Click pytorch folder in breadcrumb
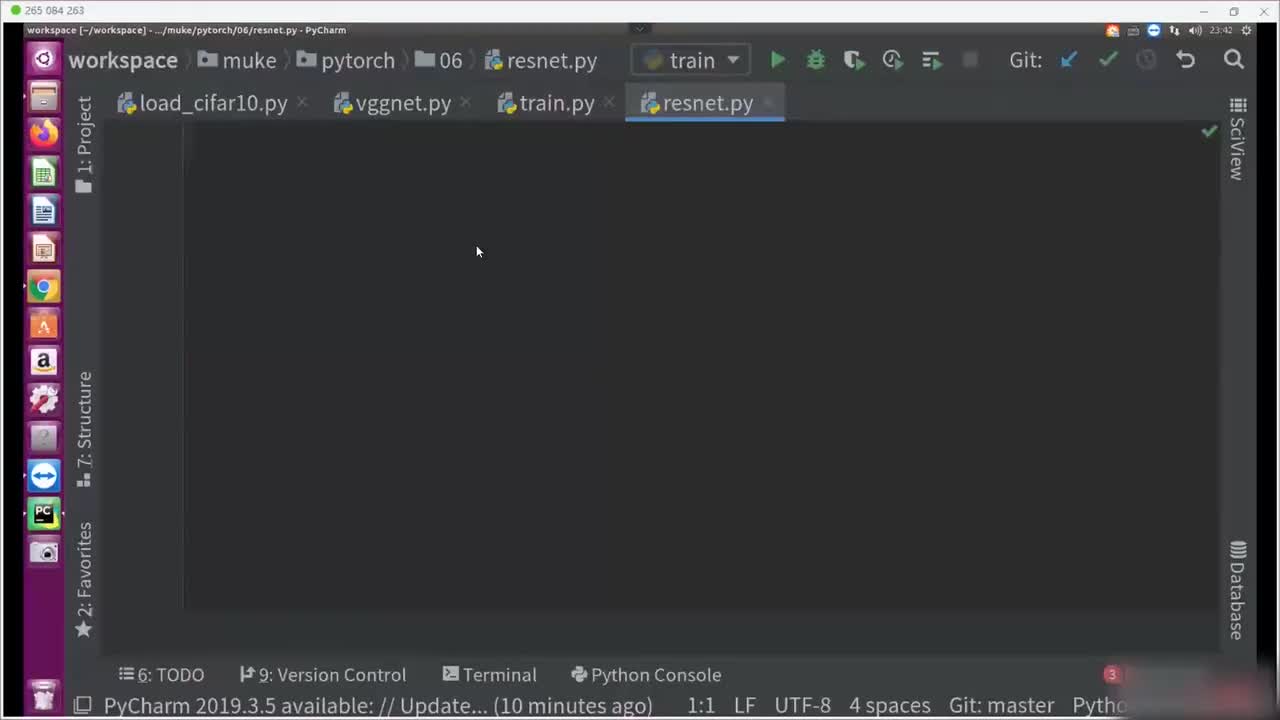Viewport: 1280px width, 720px height. (346, 60)
